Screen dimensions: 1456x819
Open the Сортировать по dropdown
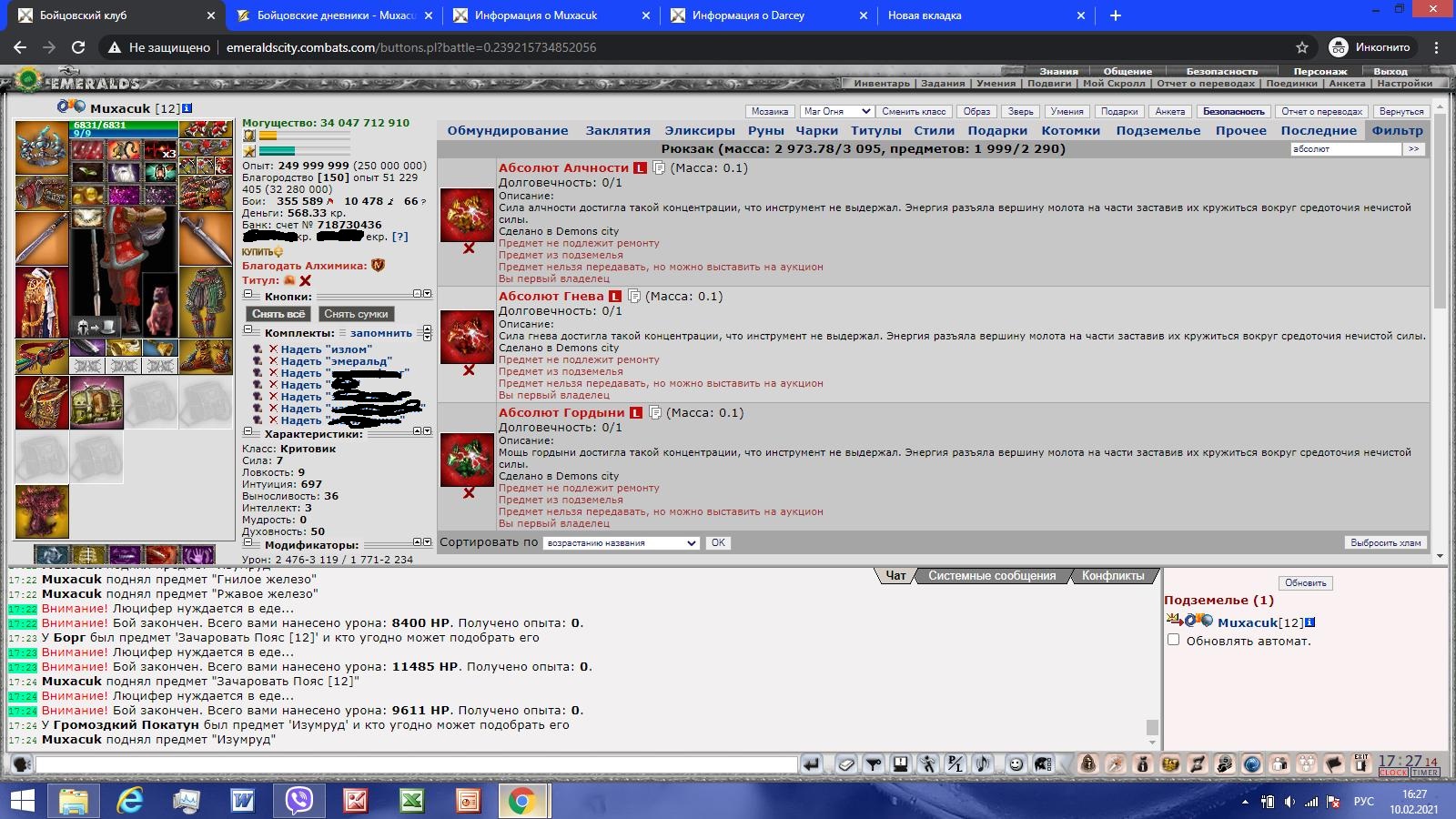click(622, 542)
